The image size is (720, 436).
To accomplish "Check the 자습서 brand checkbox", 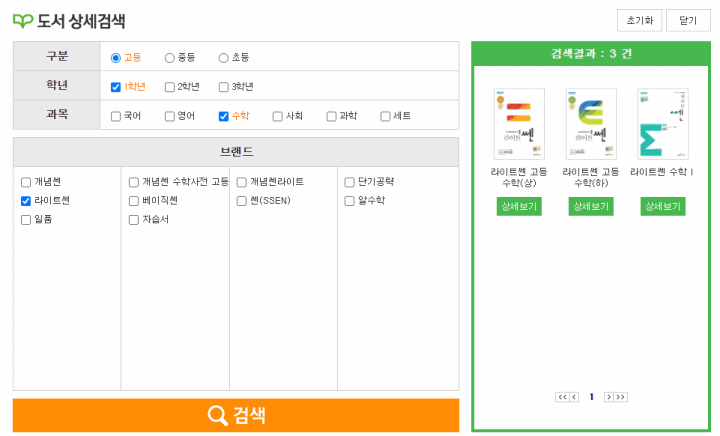I will tap(134, 220).
